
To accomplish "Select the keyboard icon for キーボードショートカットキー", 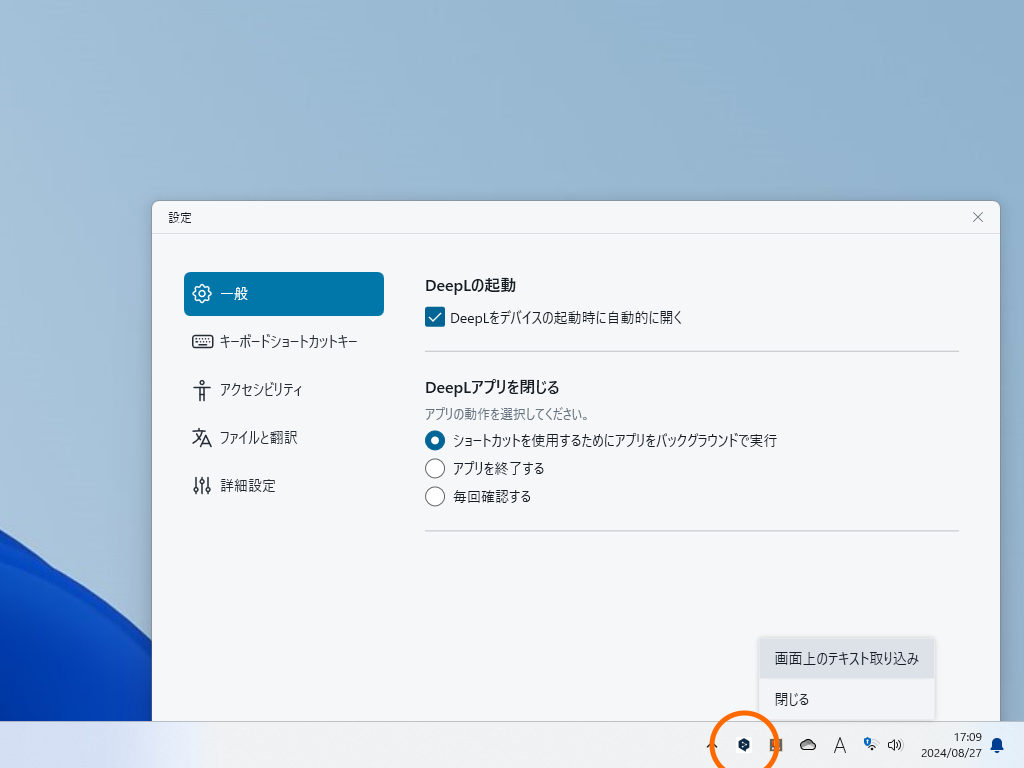I will pyautogui.click(x=201, y=341).
